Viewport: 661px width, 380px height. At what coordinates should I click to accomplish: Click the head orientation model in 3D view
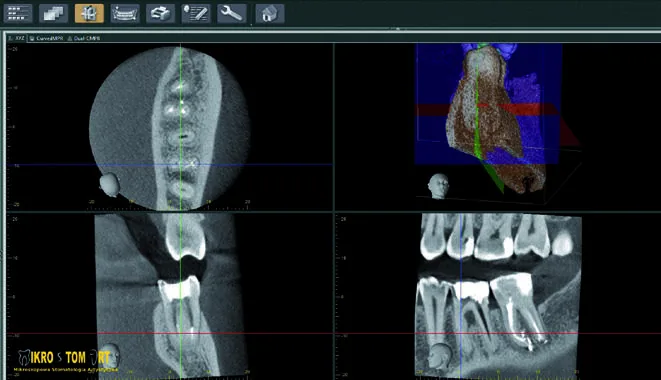pos(438,186)
